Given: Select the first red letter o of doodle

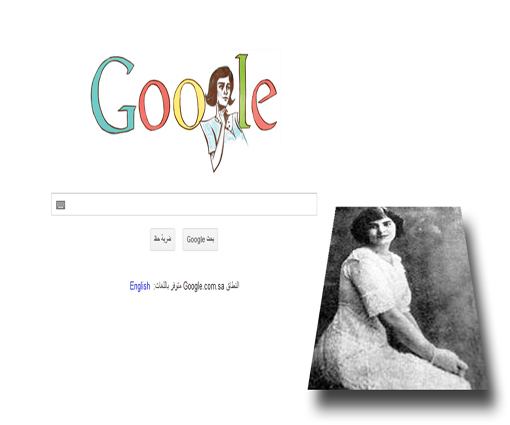Looking at the screenshot, I should point(154,105).
